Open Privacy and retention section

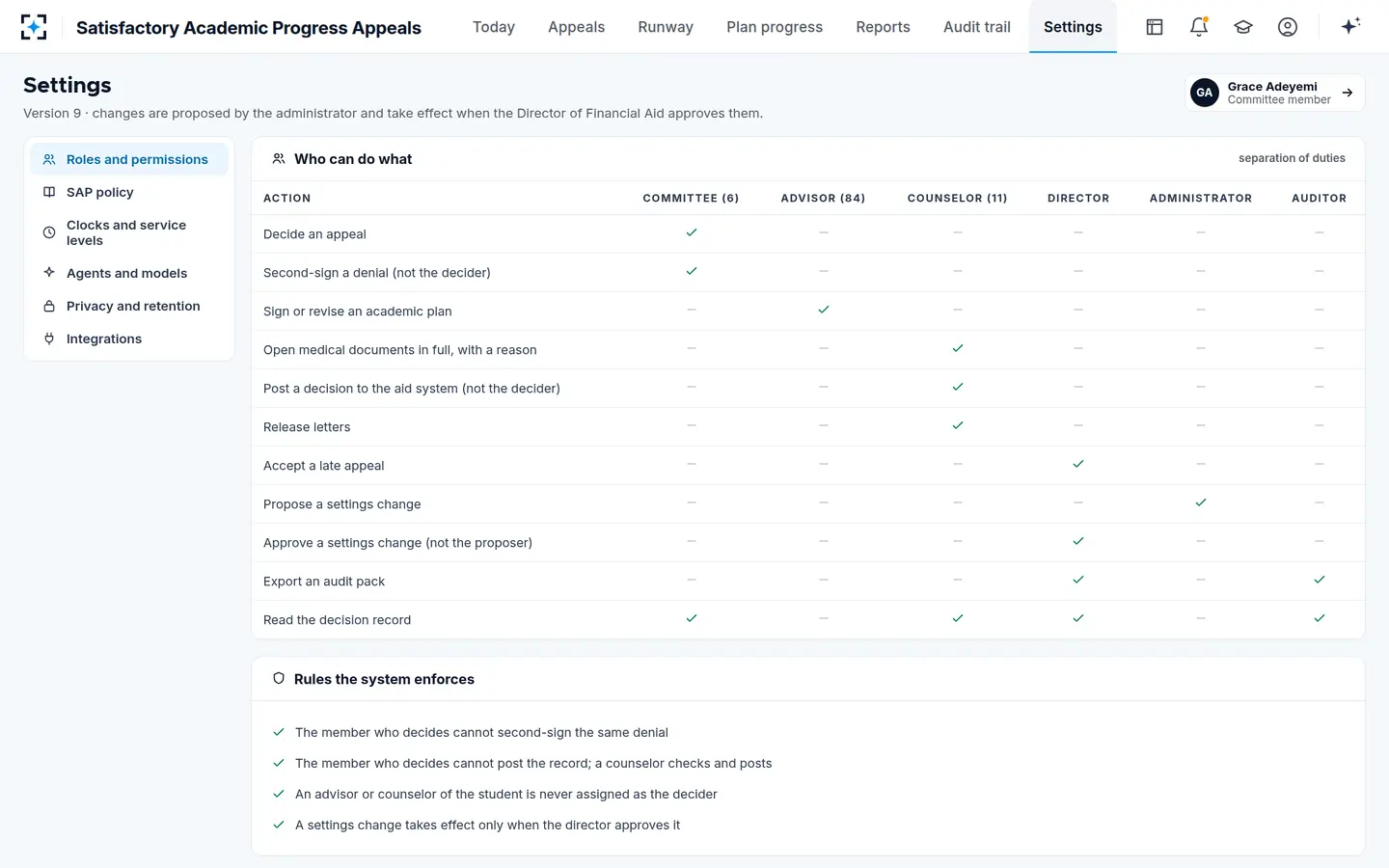129,306
